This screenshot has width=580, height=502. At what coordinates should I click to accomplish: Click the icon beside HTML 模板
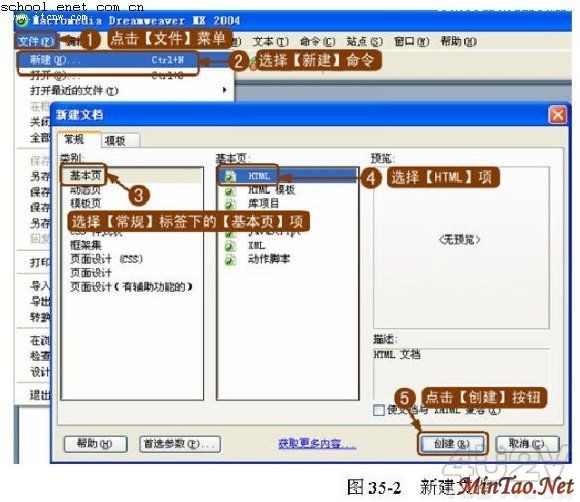[x=230, y=191]
